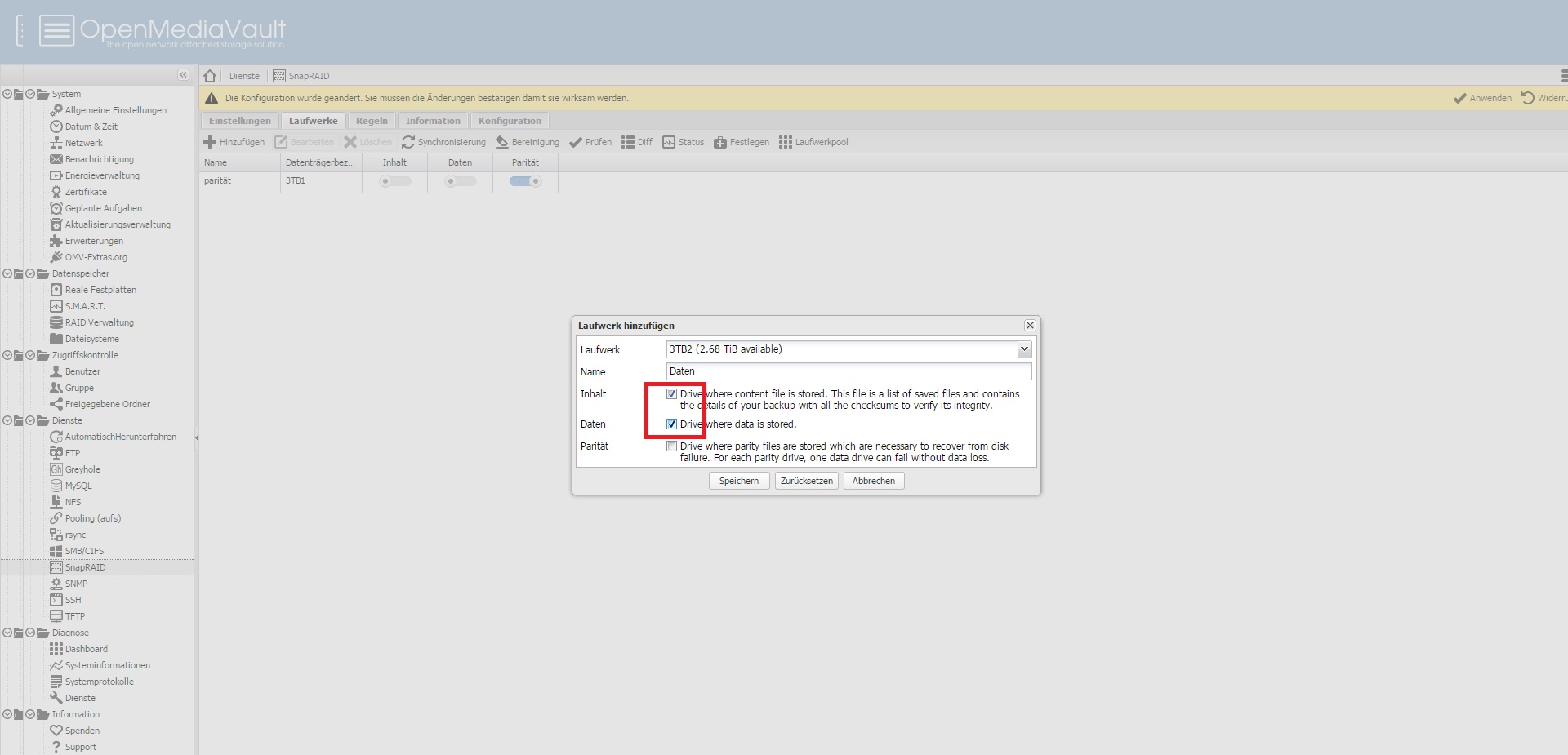Select the Netzwerk icon in tree
Image resolution: width=1568 pixels, height=755 pixels.
point(56,143)
